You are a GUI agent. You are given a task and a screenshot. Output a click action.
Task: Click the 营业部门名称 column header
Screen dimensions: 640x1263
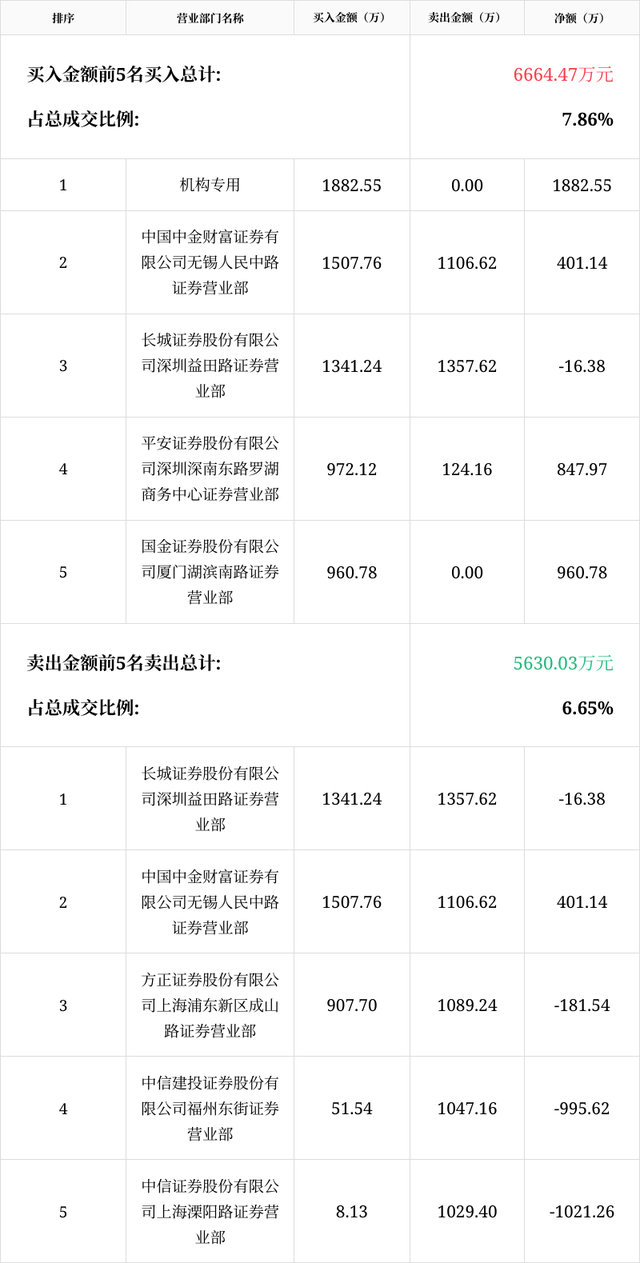pyautogui.click(x=210, y=18)
